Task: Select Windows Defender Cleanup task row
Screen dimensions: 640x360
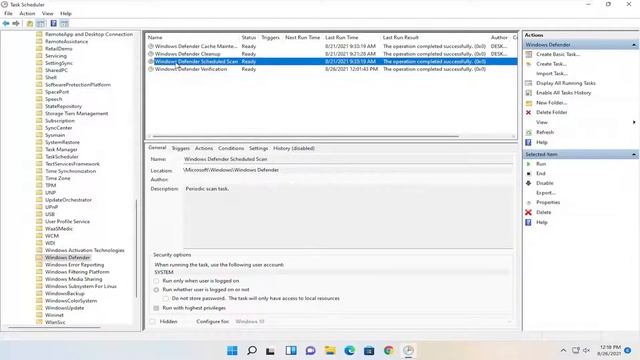Action: 331,54
